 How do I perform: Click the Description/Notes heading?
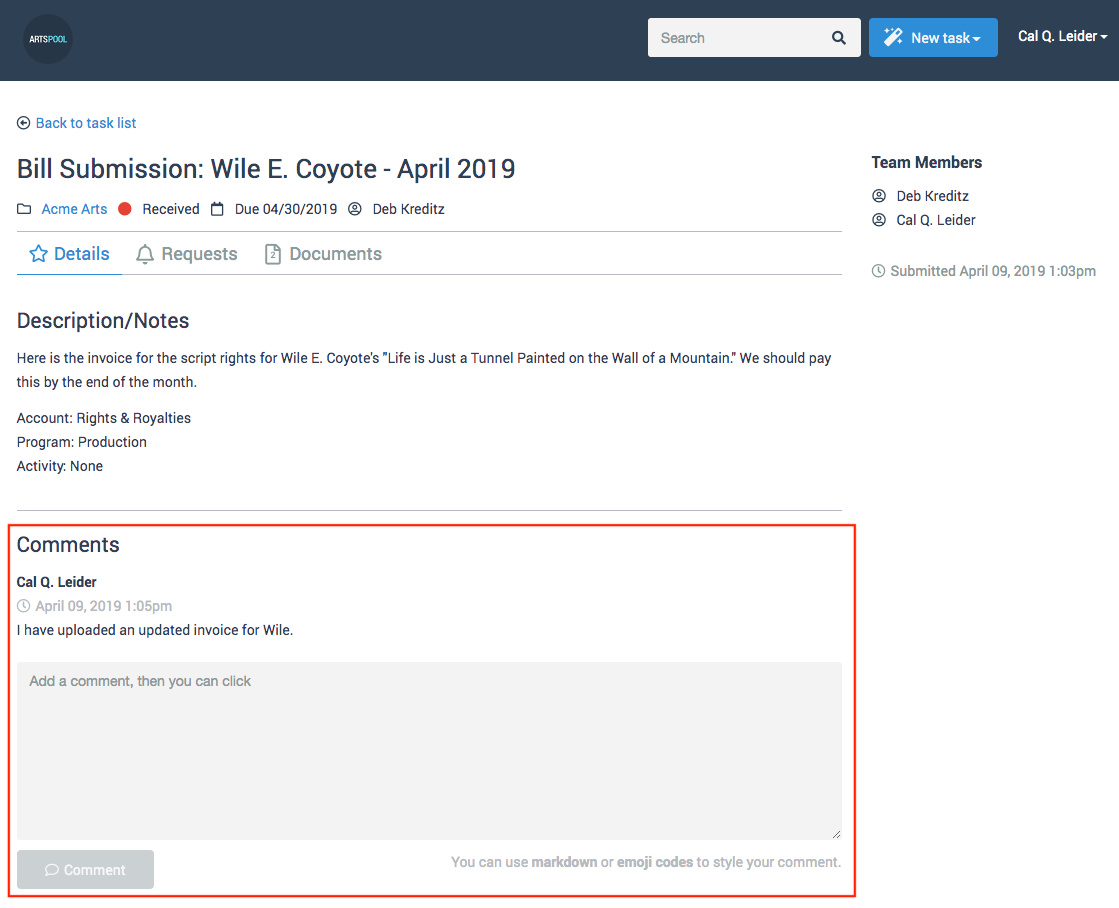tap(103, 321)
